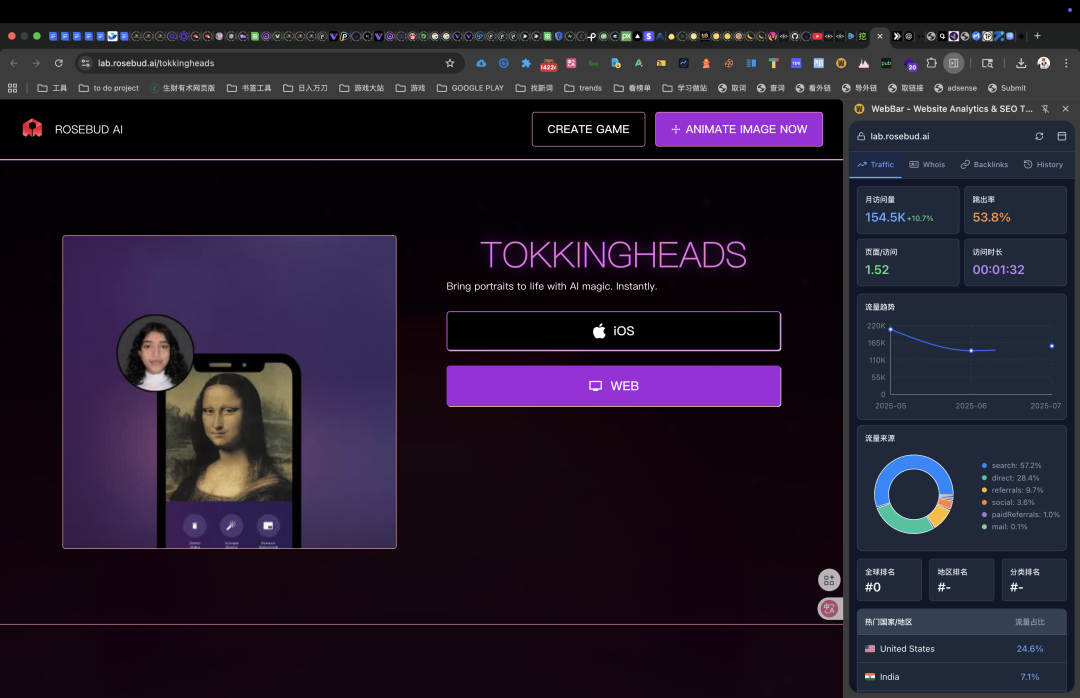The width and height of the screenshot is (1080, 698).
Task: Switch to the Whois tab in WebBar
Action: [x=927, y=165]
